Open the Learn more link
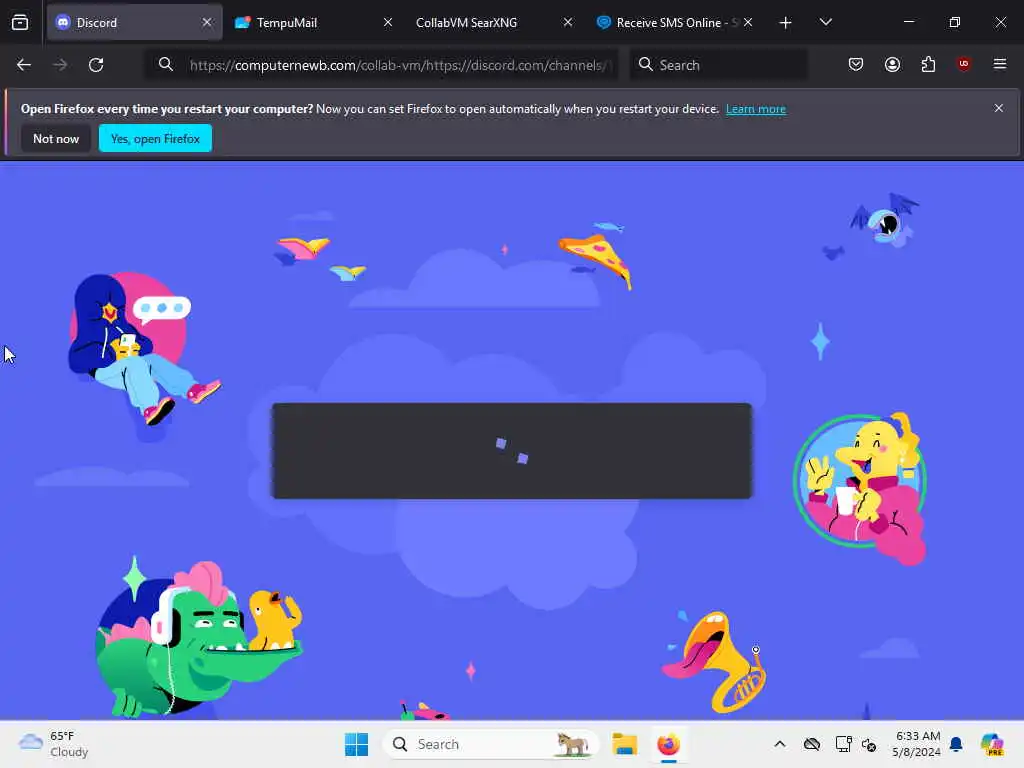This screenshot has width=1024, height=768. (756, 109)
